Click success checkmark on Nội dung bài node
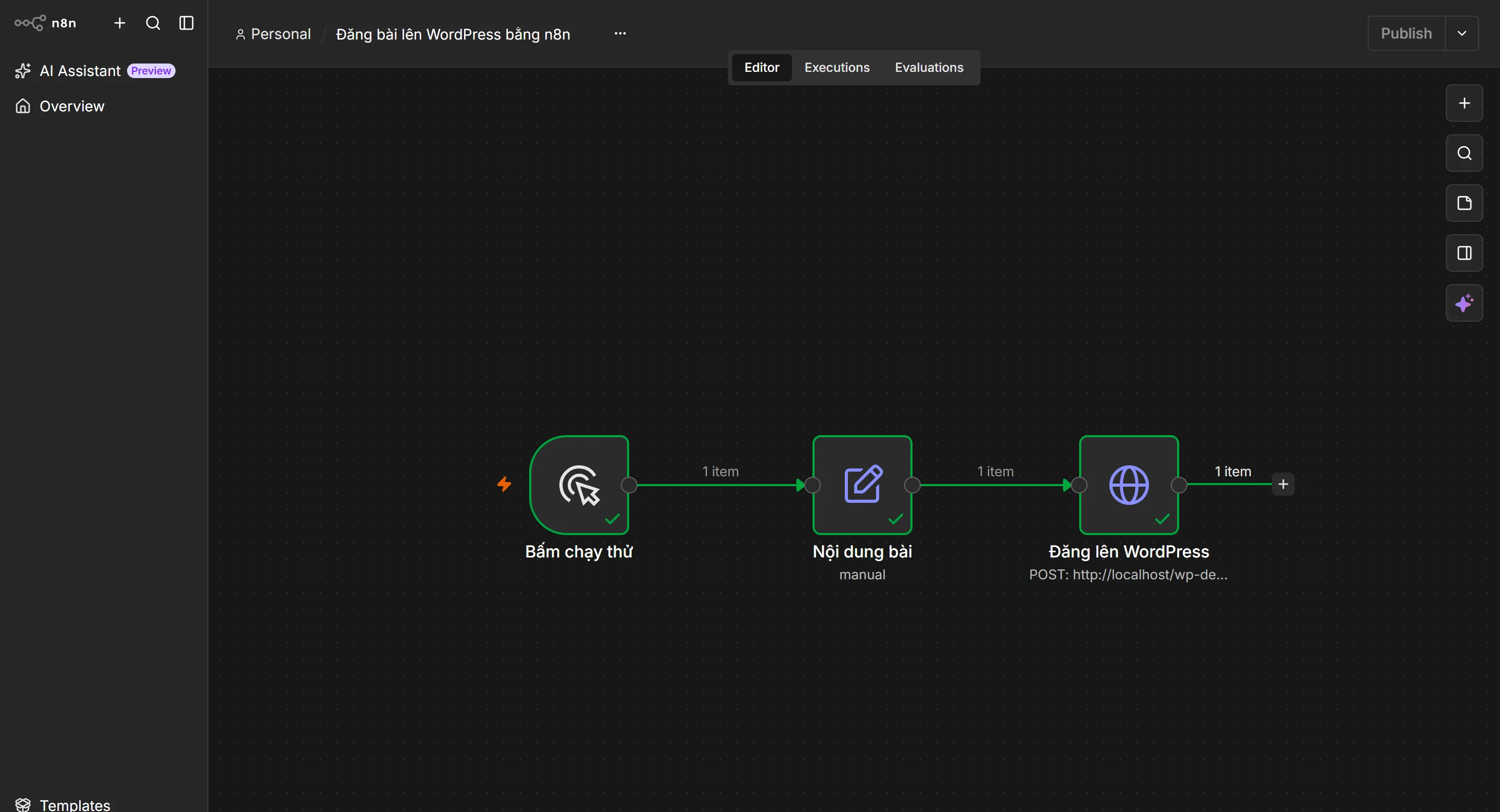This screenshot has height=812, width=1500. pyautogui.click(x=896, y=518)
